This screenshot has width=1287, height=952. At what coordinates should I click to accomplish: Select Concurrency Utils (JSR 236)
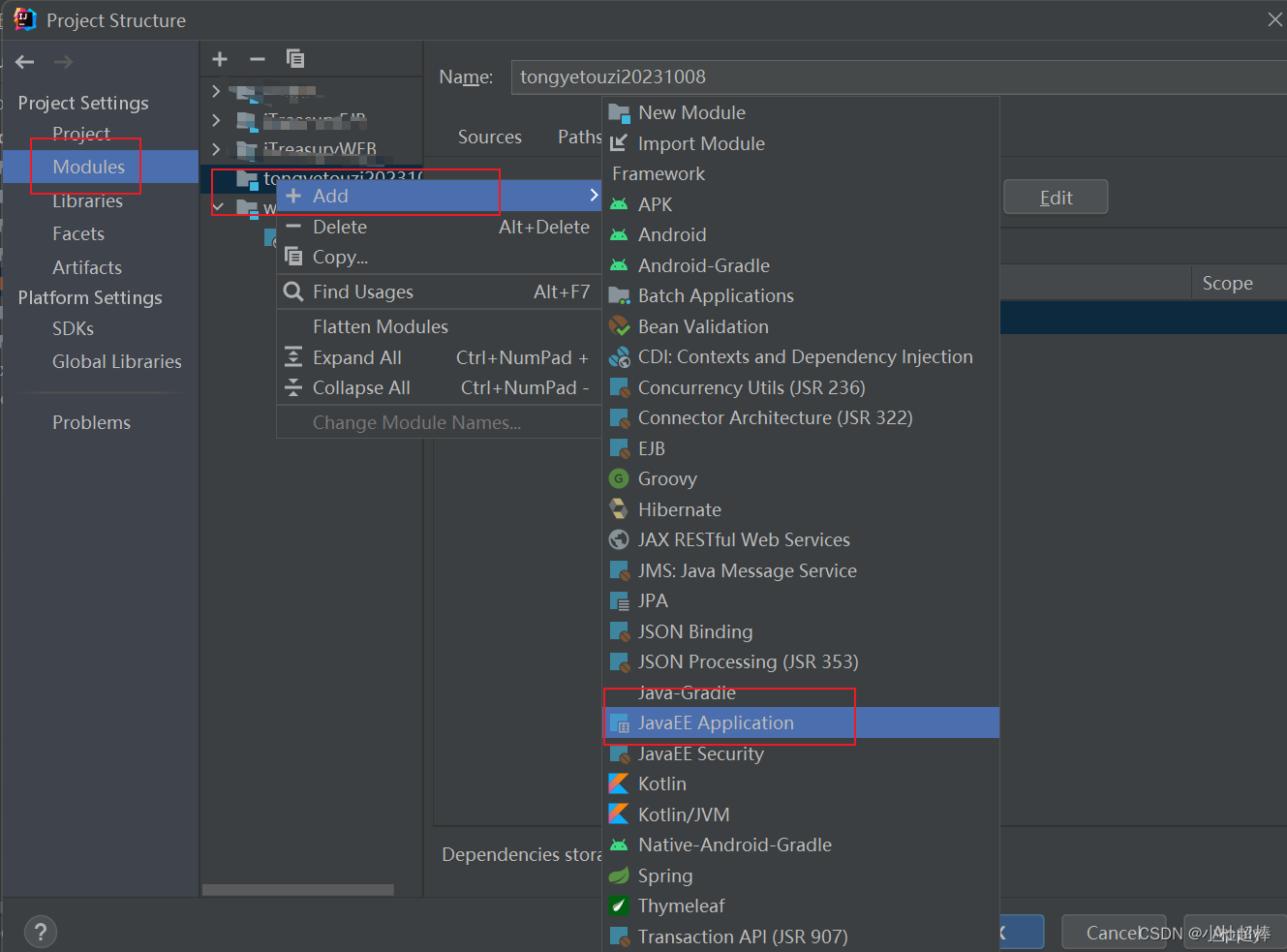pos(801,387)
